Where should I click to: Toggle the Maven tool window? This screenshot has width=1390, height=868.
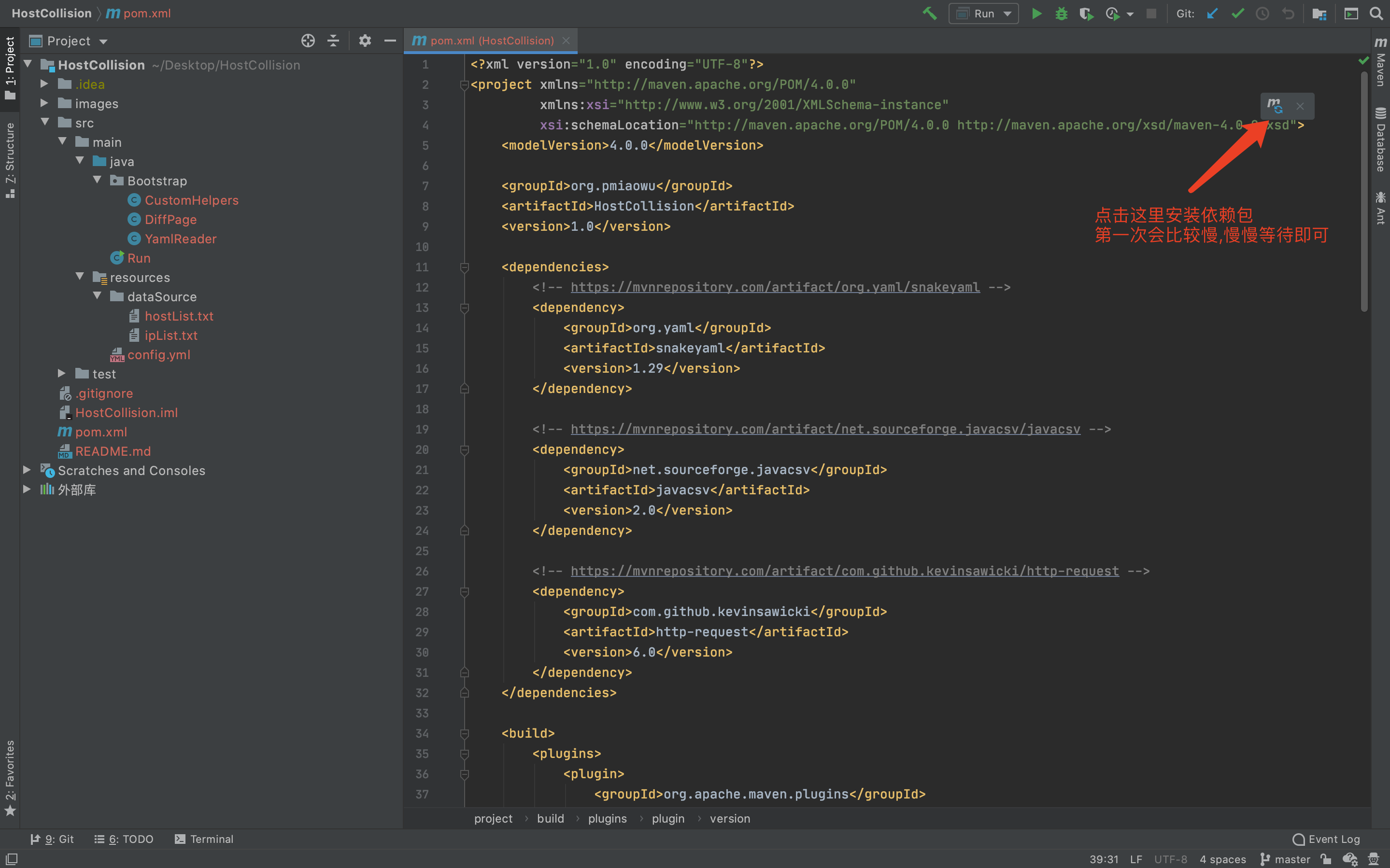click(1381, 63)
